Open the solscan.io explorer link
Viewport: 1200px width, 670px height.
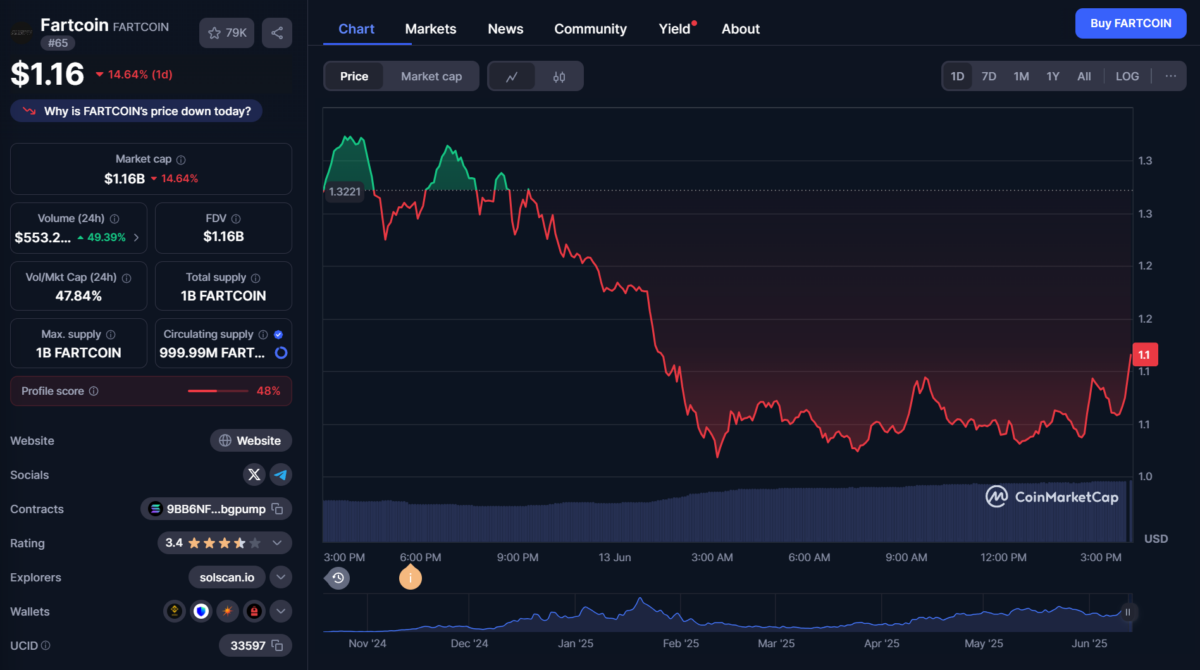[227, 577]
